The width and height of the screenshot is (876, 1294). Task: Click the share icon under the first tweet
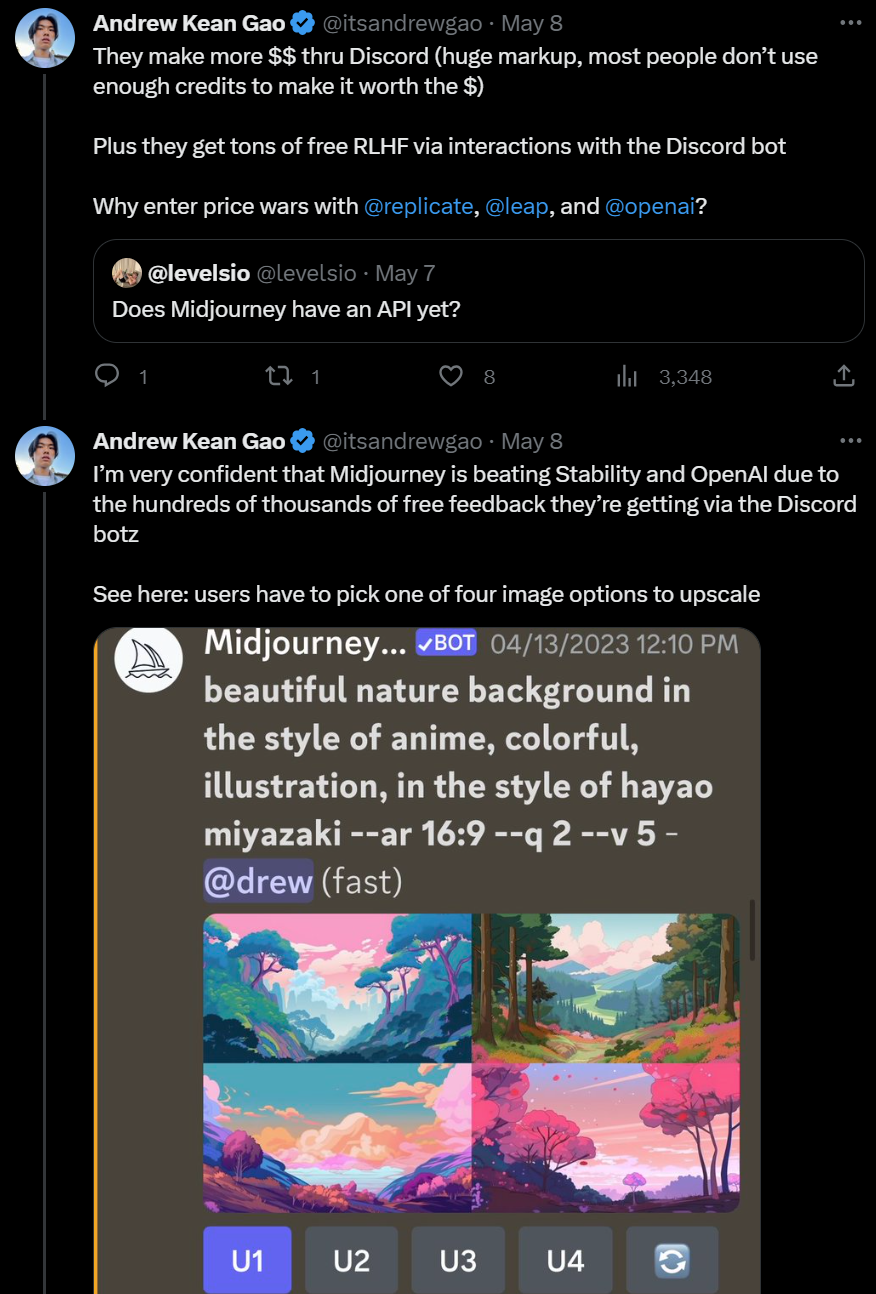click(x=843, y=375)
